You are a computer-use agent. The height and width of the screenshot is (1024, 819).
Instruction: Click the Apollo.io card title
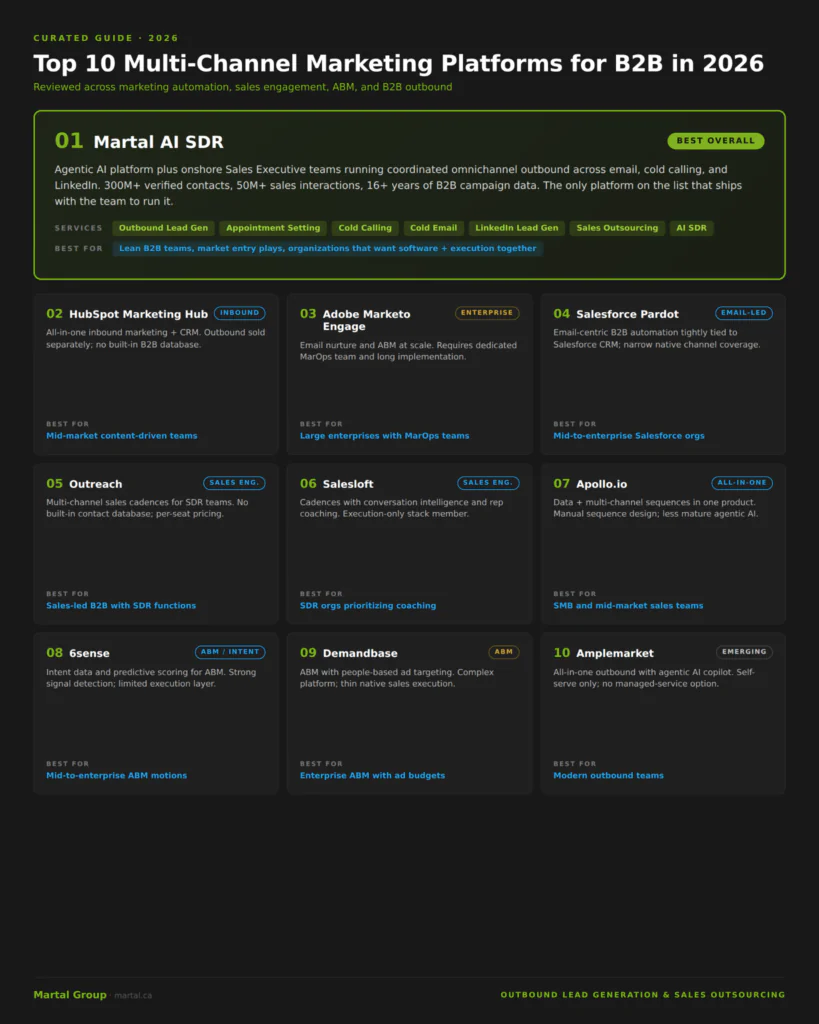coord(602,484)
